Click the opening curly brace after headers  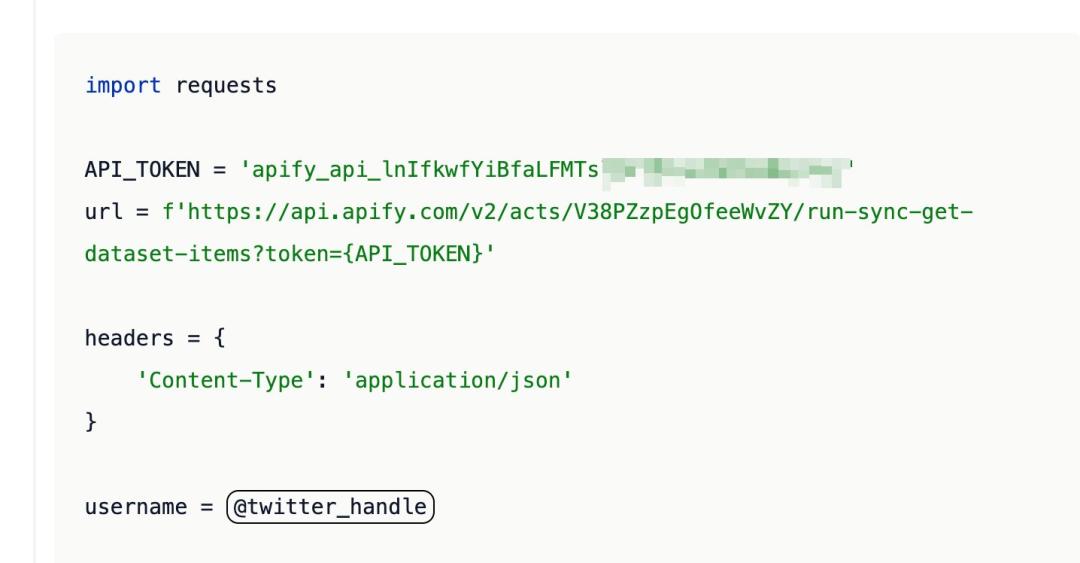[220, 338]
